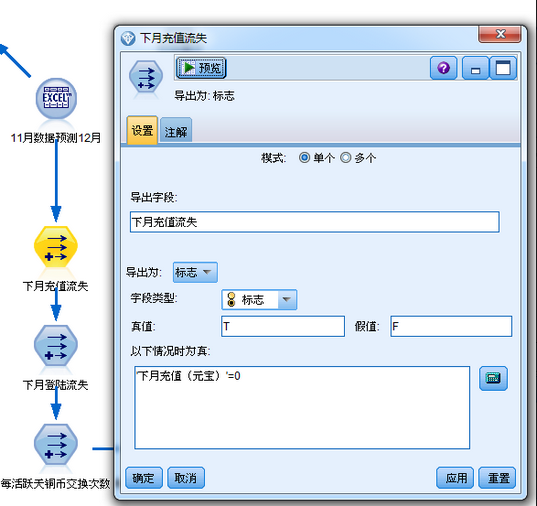This screenshot has width=537, height=506.
Task: Click the 导出字段 name input field
Action: click(x=315, y=222)
